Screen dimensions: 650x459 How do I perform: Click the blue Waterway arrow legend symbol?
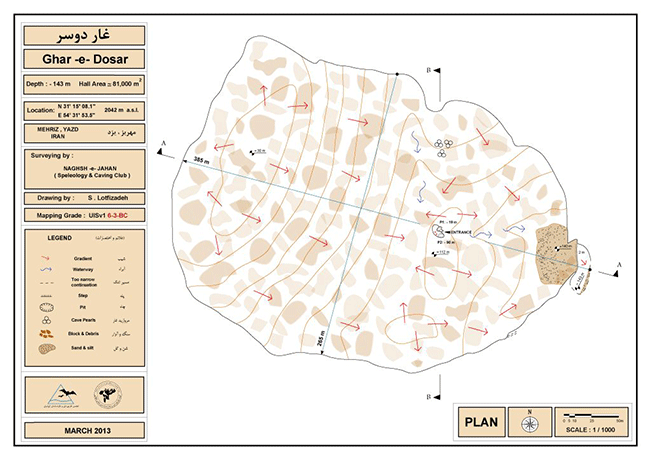45,270
